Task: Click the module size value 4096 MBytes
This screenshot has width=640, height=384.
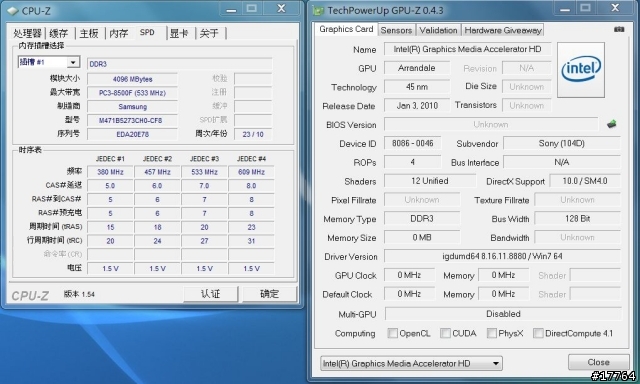Action: (x=132, y=79)
